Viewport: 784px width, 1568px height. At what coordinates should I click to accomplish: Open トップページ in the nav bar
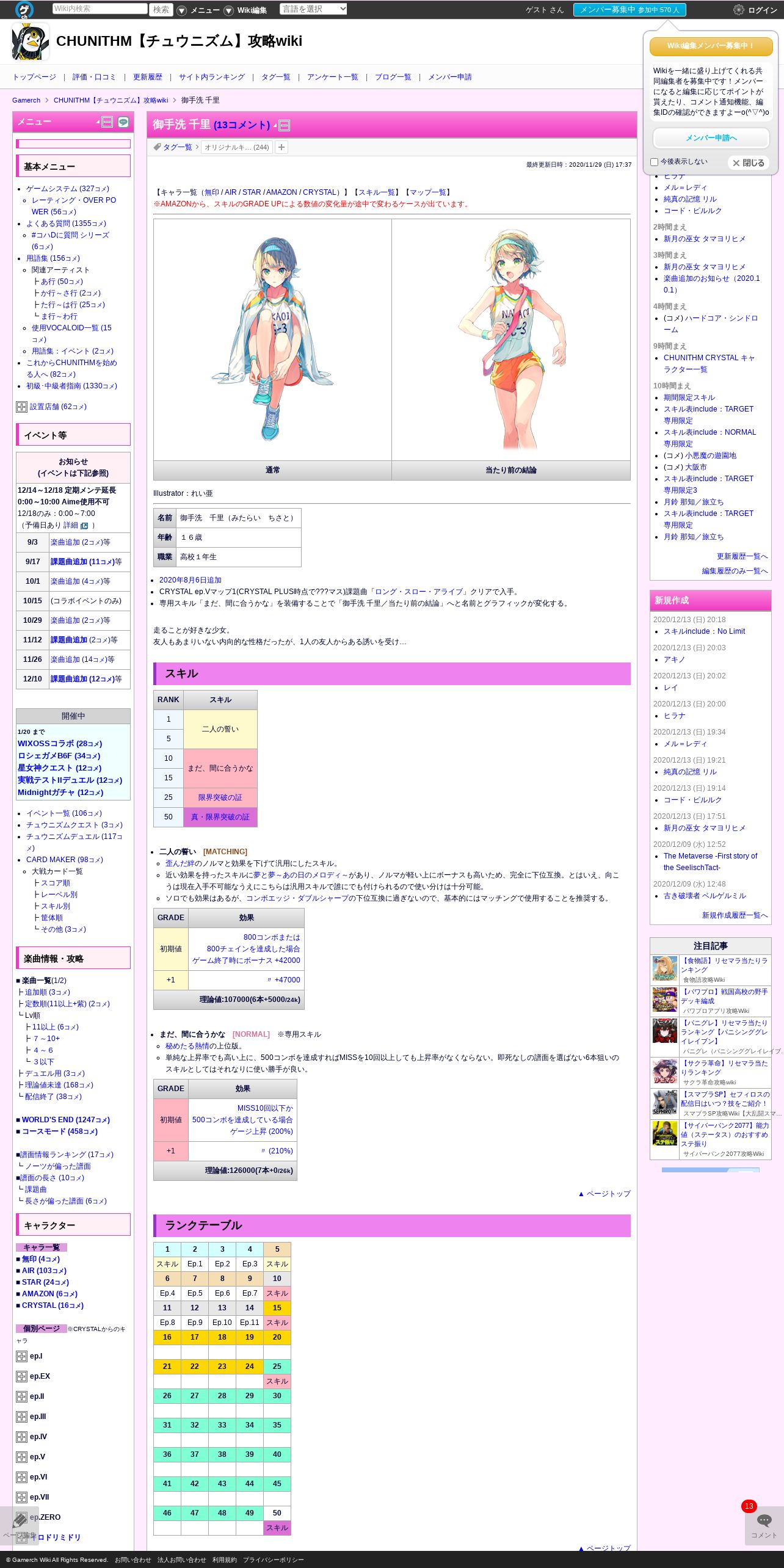pyautogui.click(x=34, y=77)
